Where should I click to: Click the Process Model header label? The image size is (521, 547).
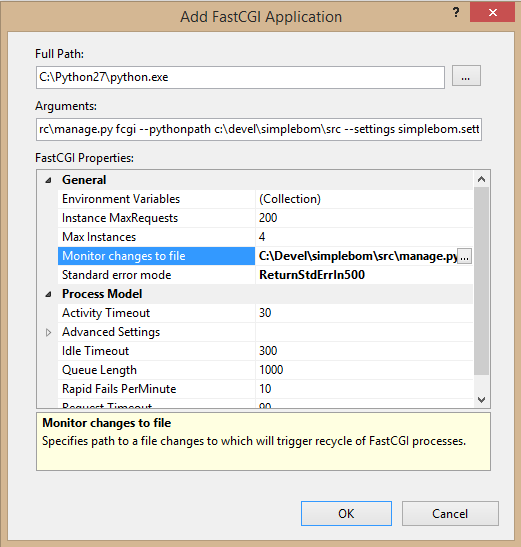click(102, 294)
